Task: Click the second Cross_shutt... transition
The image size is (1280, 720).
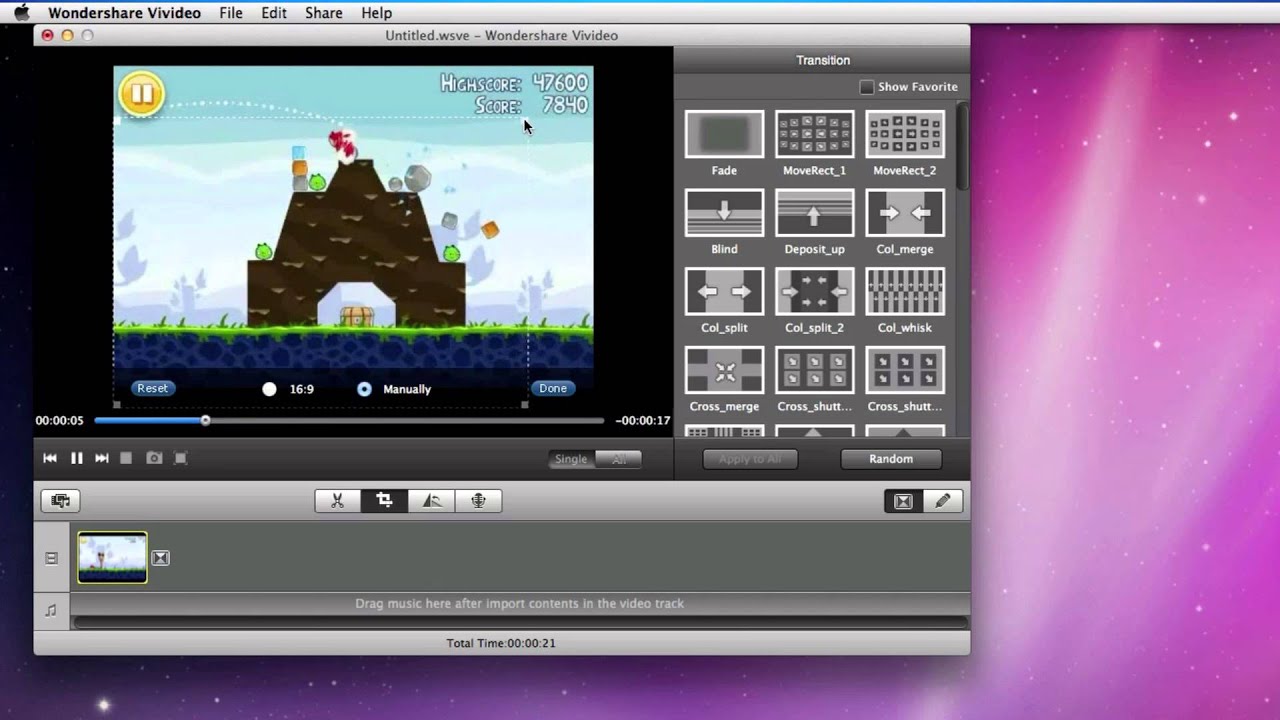Action: click(904, 371)
